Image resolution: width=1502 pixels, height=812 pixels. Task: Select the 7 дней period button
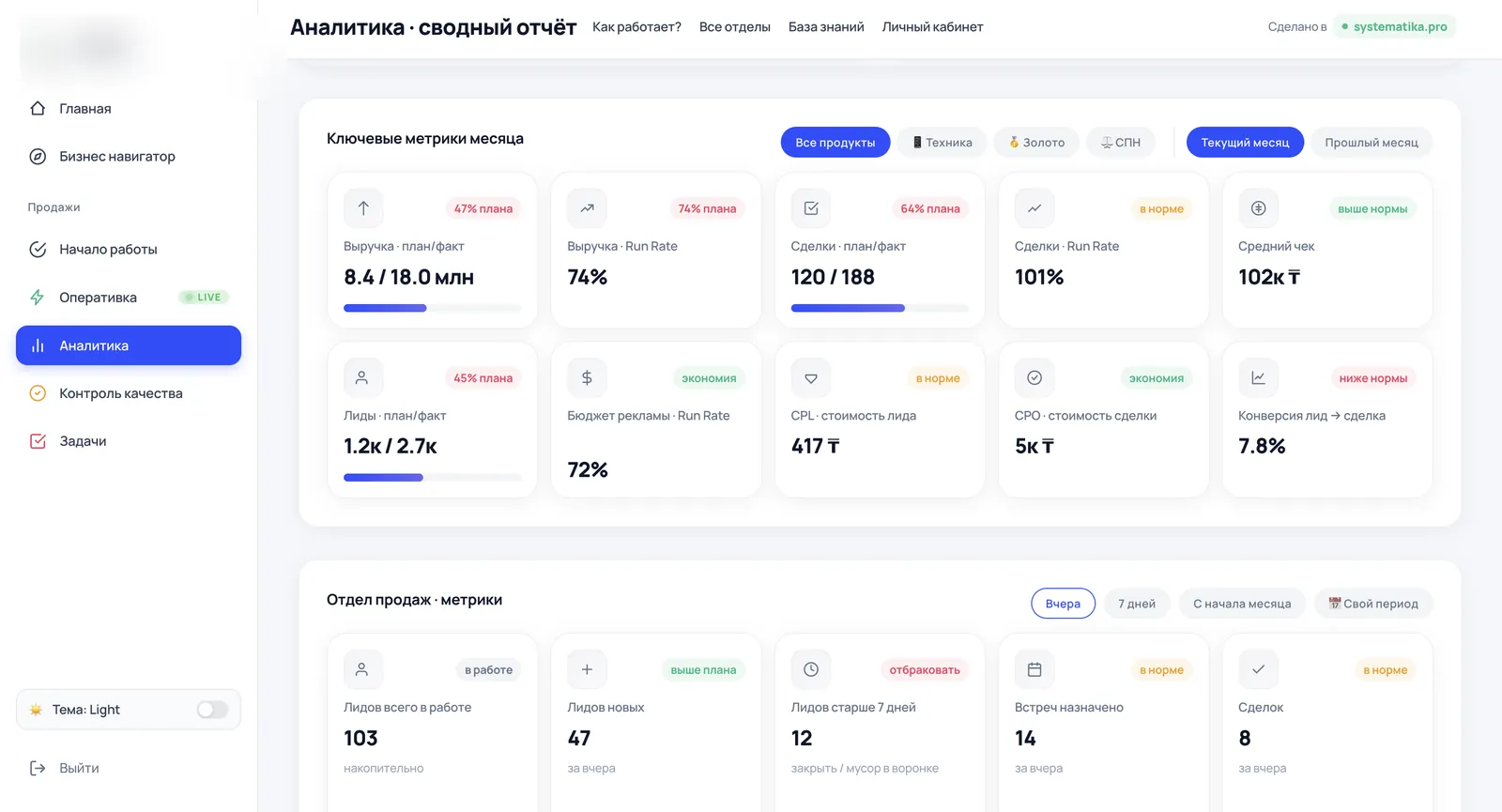click(x=1137, y=604)
